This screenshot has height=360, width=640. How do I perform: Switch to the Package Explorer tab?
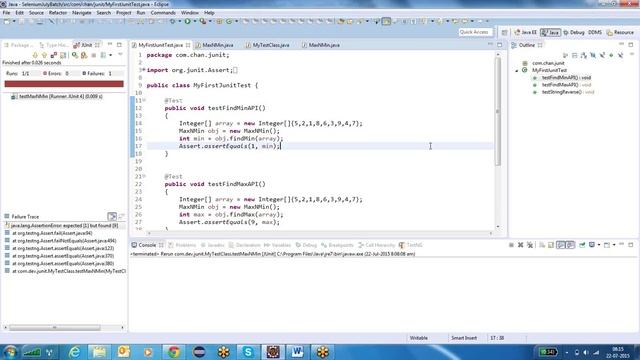click(x=19, y=45)
